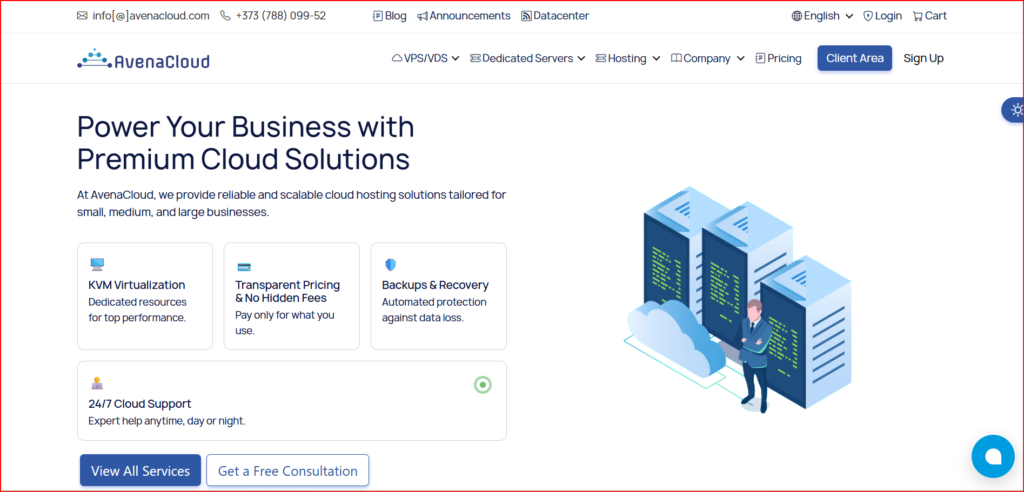Open the Company dropdown menu
The image size is (1024, 492).
[707, 59]
